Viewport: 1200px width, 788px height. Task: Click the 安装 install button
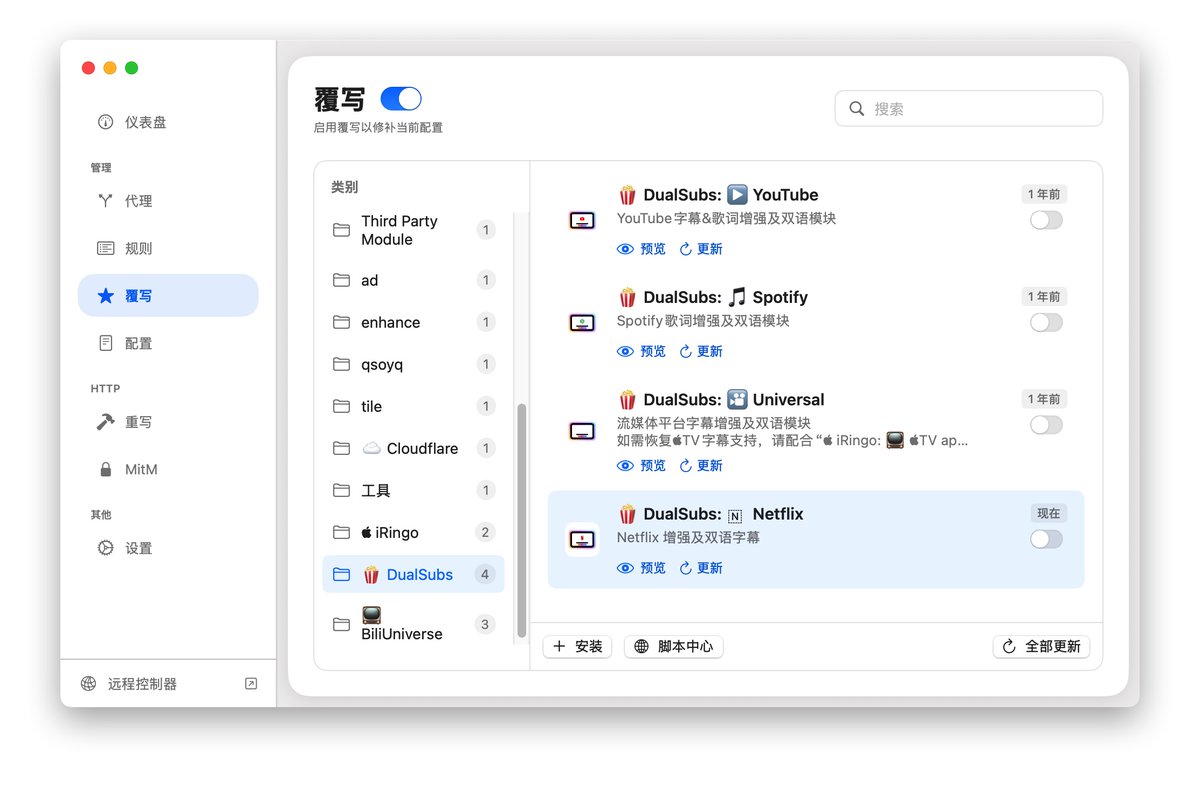tap(577, 646)
